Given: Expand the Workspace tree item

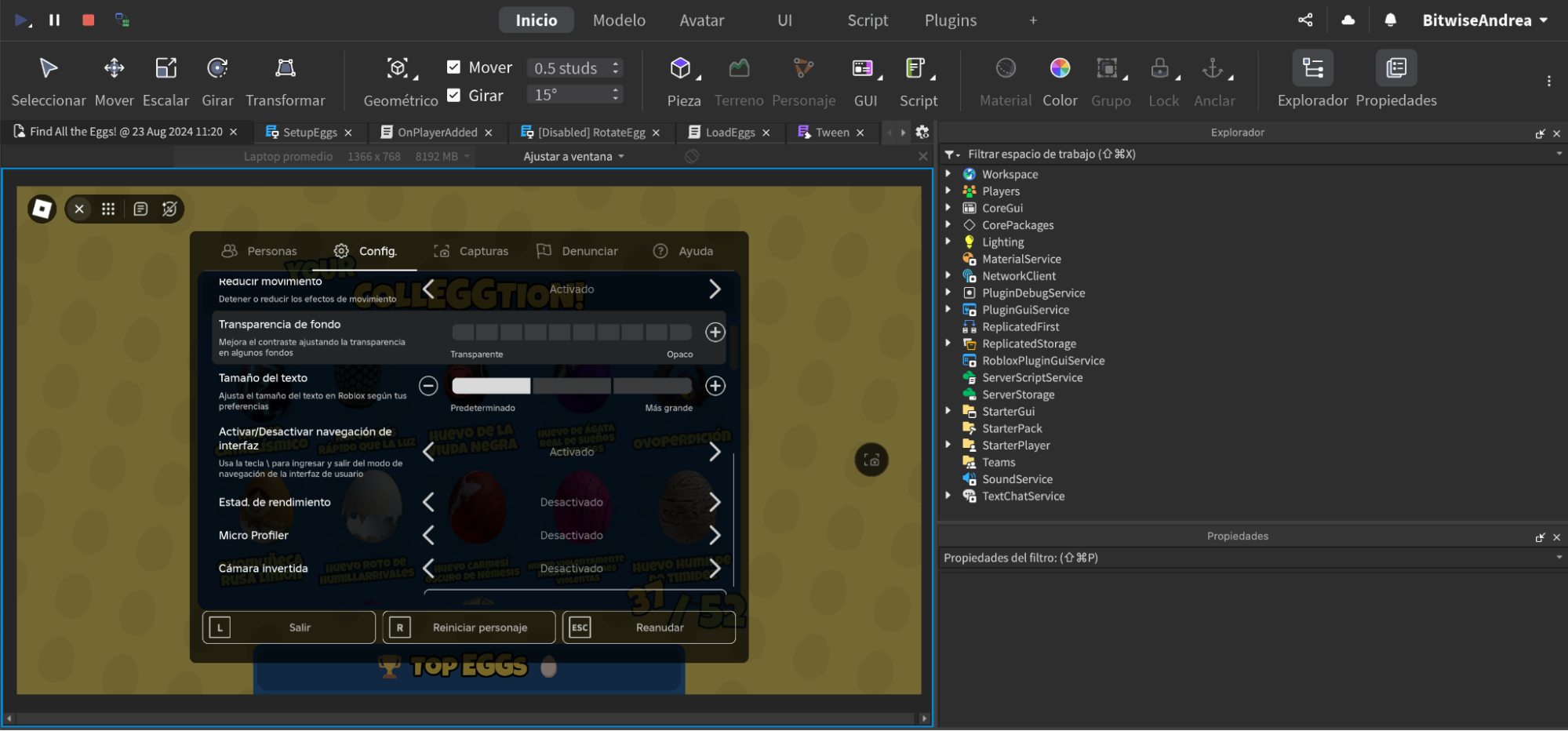Looking at the screenshot, I should coord(949,174).
